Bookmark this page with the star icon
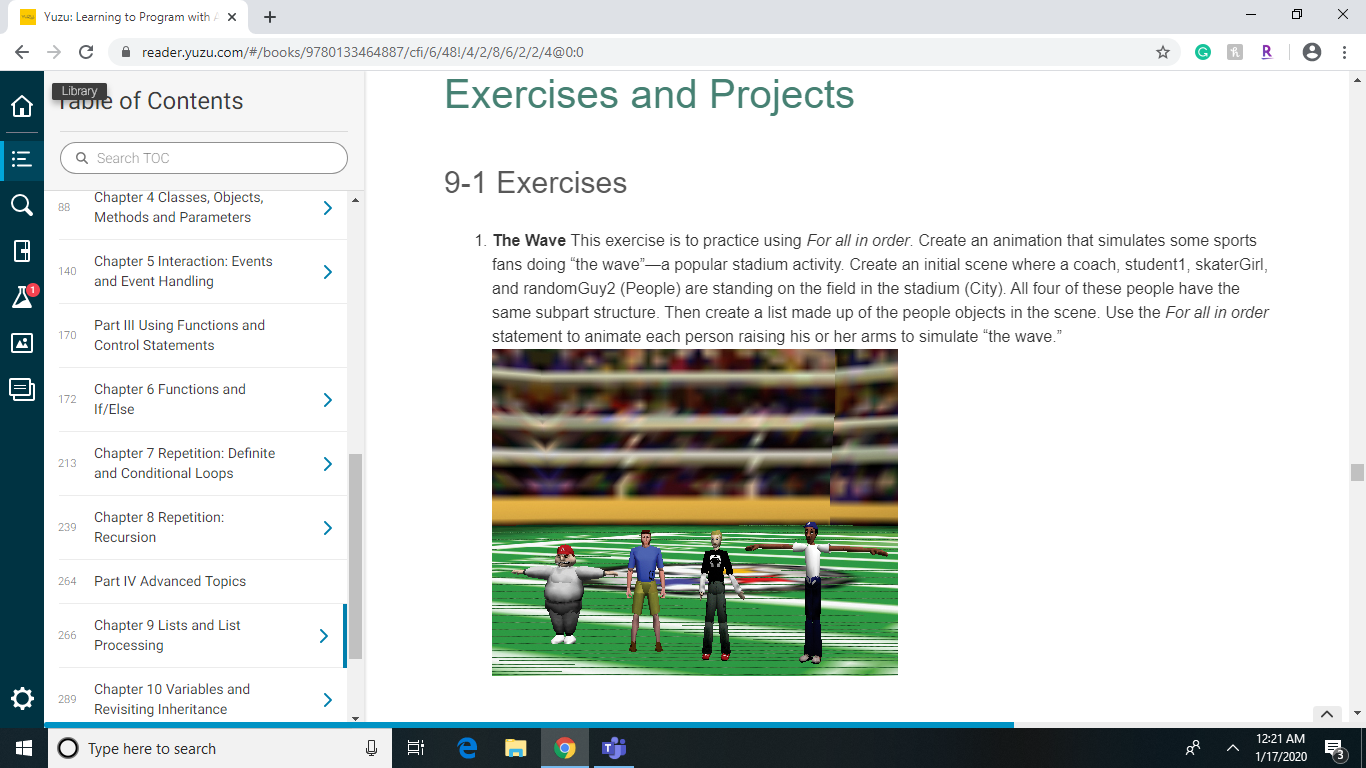Viewport: 1366px width, 768px height. (x=1163, y=50)
